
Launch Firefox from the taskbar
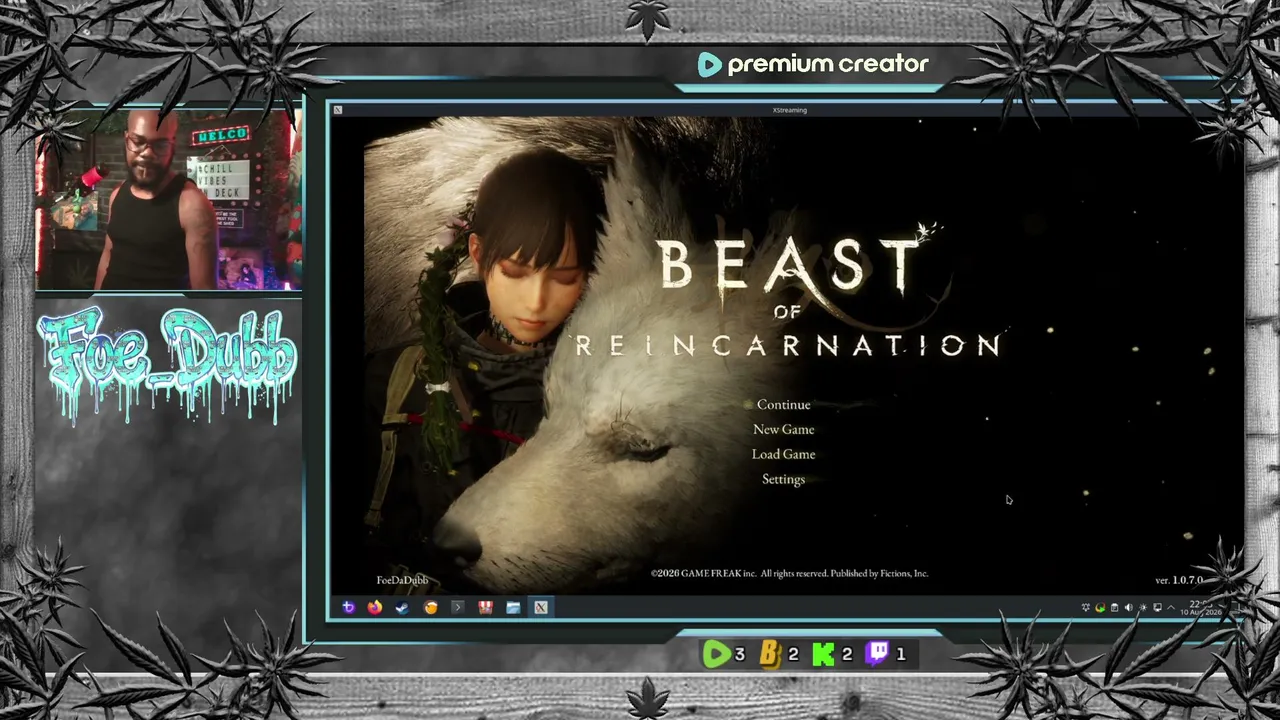375,607
